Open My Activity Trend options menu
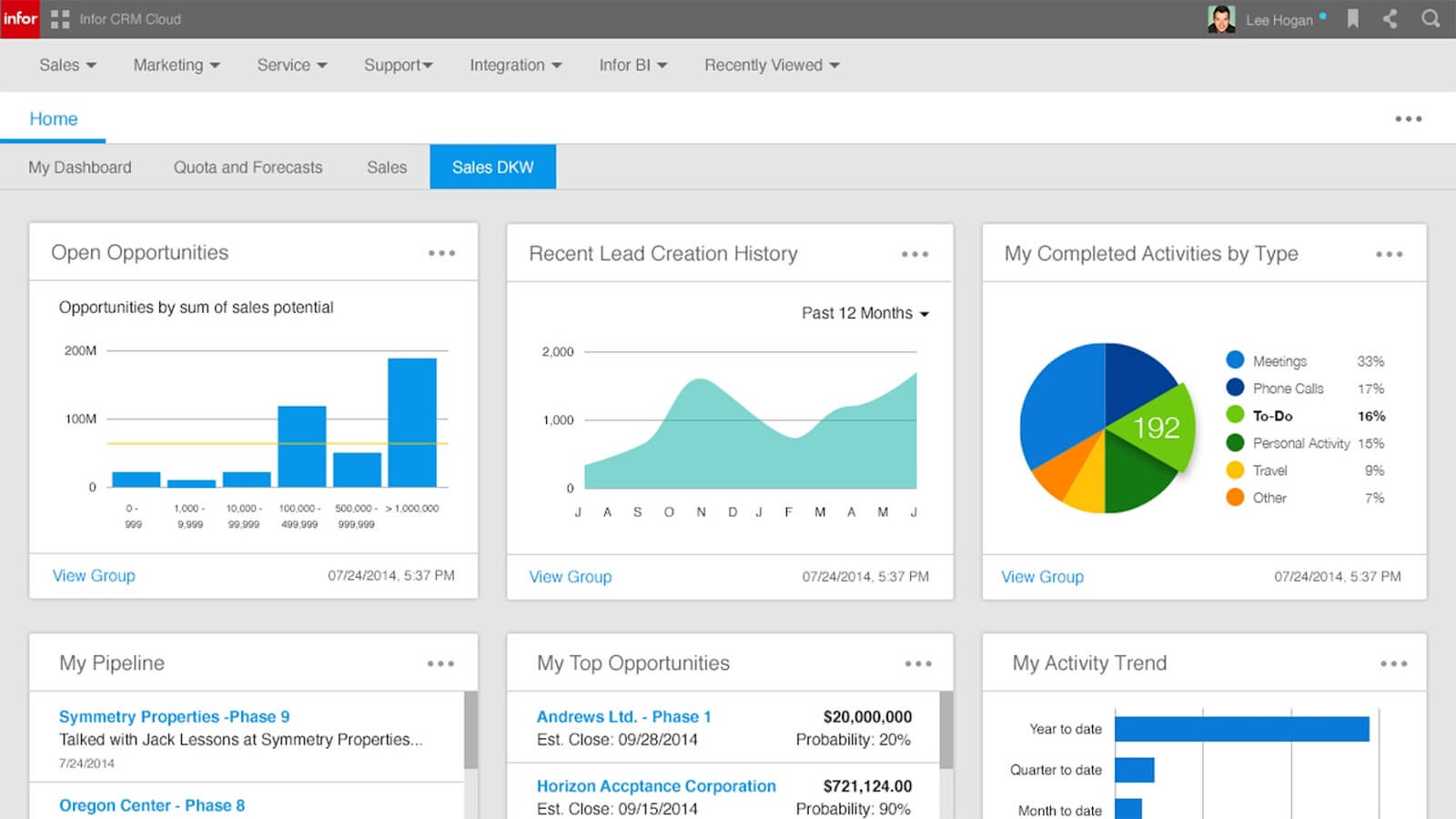 (x=1394, y=663)
